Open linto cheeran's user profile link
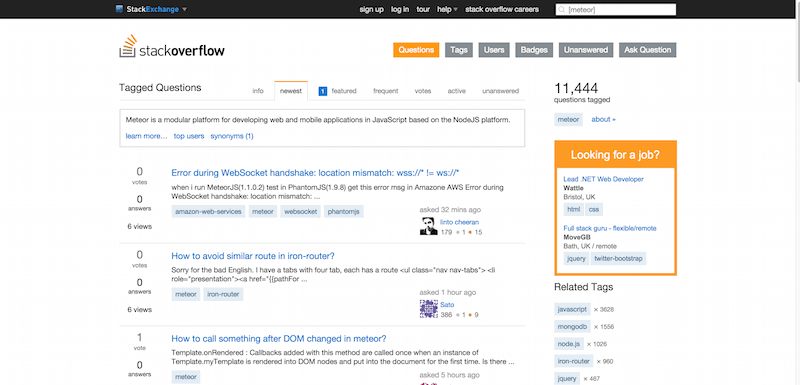The height and width of the screenshot is (385, 800). 459,222
